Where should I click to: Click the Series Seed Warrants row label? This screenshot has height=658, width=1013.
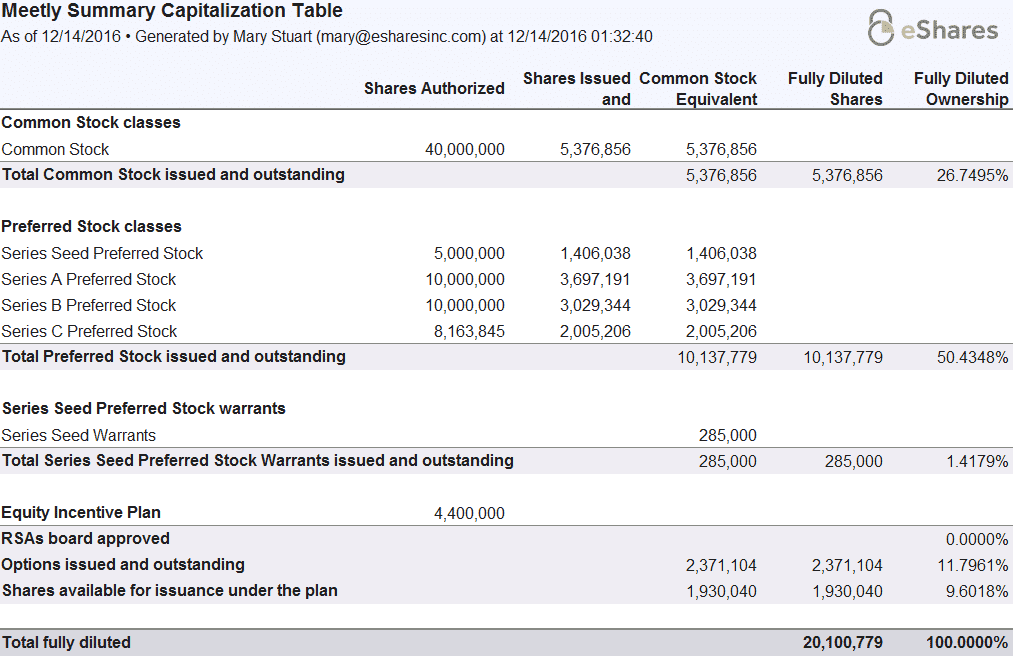click(x=79, y=435)
